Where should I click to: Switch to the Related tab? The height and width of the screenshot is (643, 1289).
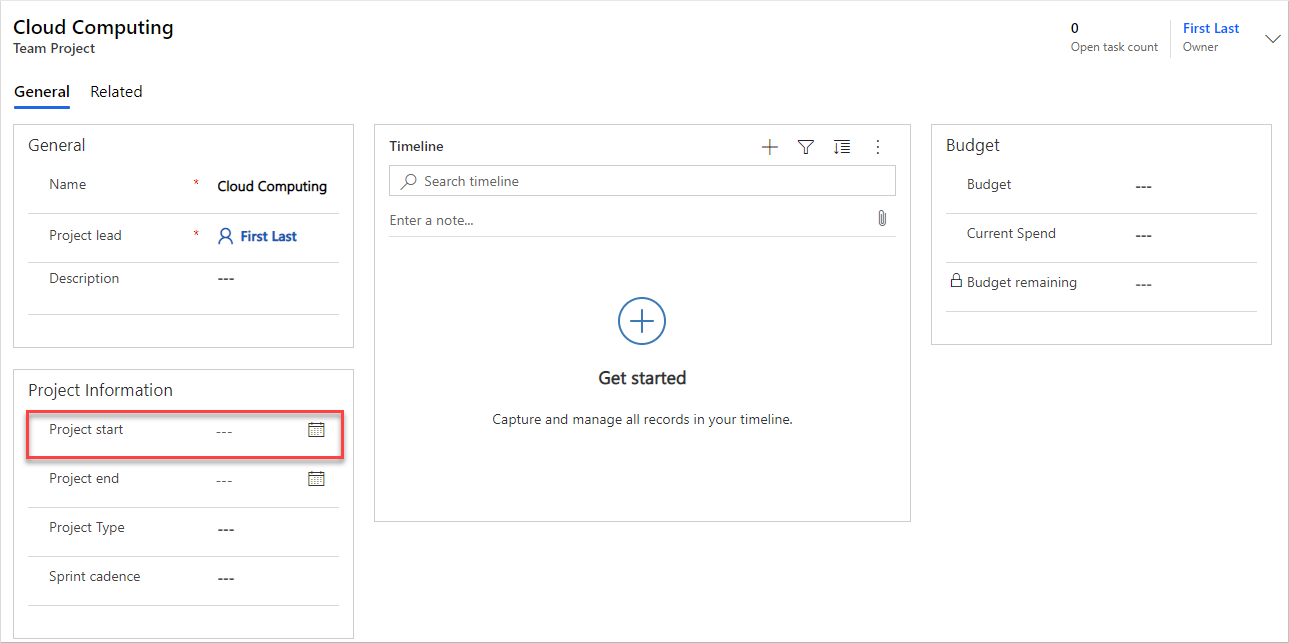(x=116, y=92)
